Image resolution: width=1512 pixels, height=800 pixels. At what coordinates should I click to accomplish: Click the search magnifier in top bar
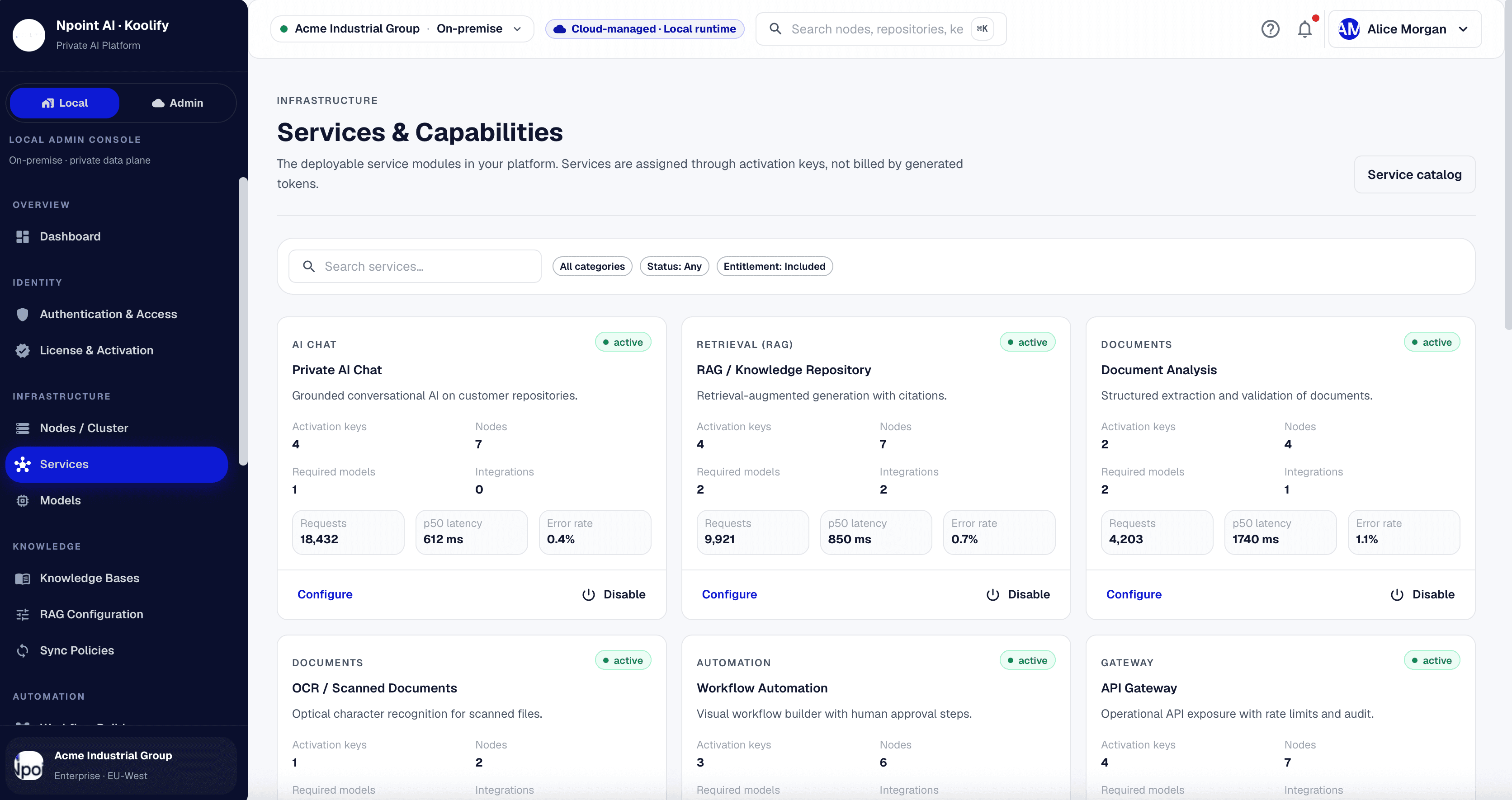click(775, 29)
